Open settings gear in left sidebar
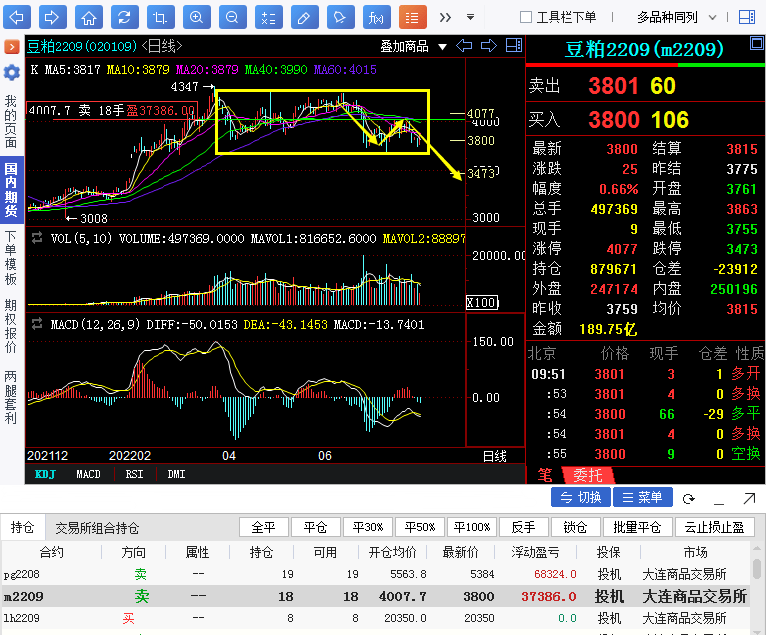 point(11,72)
